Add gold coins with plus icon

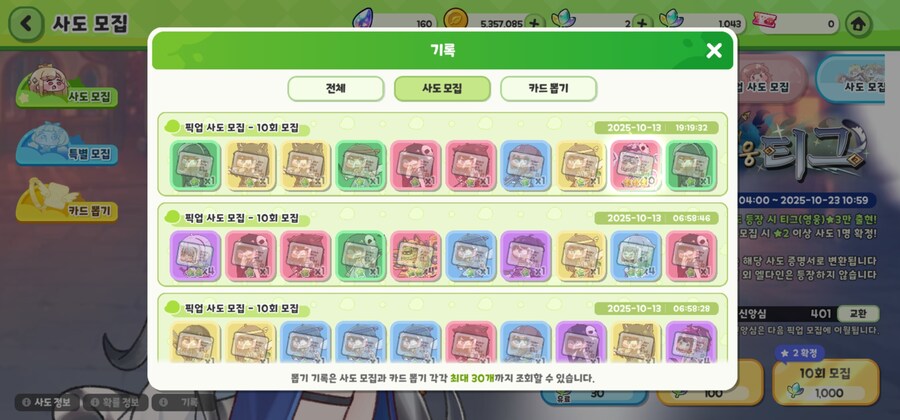[535, 24]
